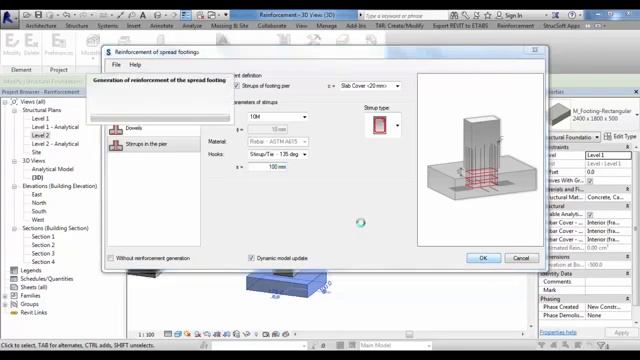Screen dimensions: 640x360
Task: Switch to the Collaborate ribbon tab
Action: [x=272, y=26]
